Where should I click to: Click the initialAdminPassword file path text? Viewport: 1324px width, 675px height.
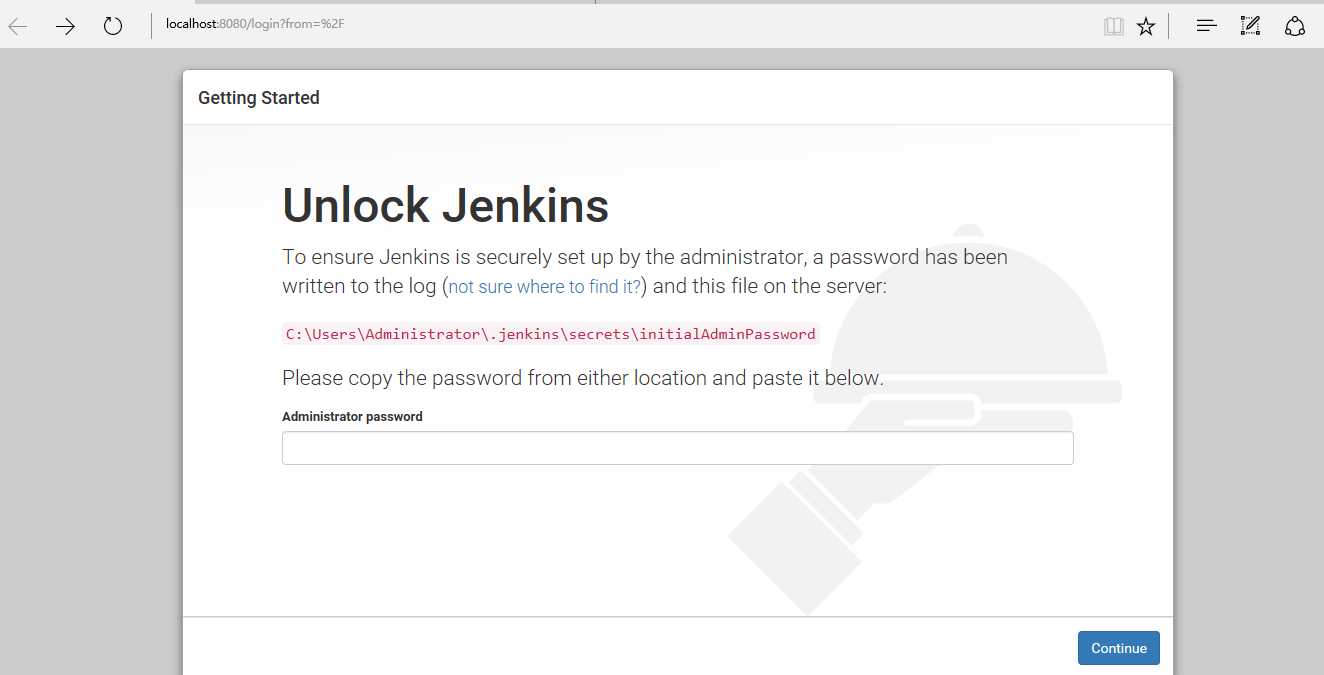(550, 334)
